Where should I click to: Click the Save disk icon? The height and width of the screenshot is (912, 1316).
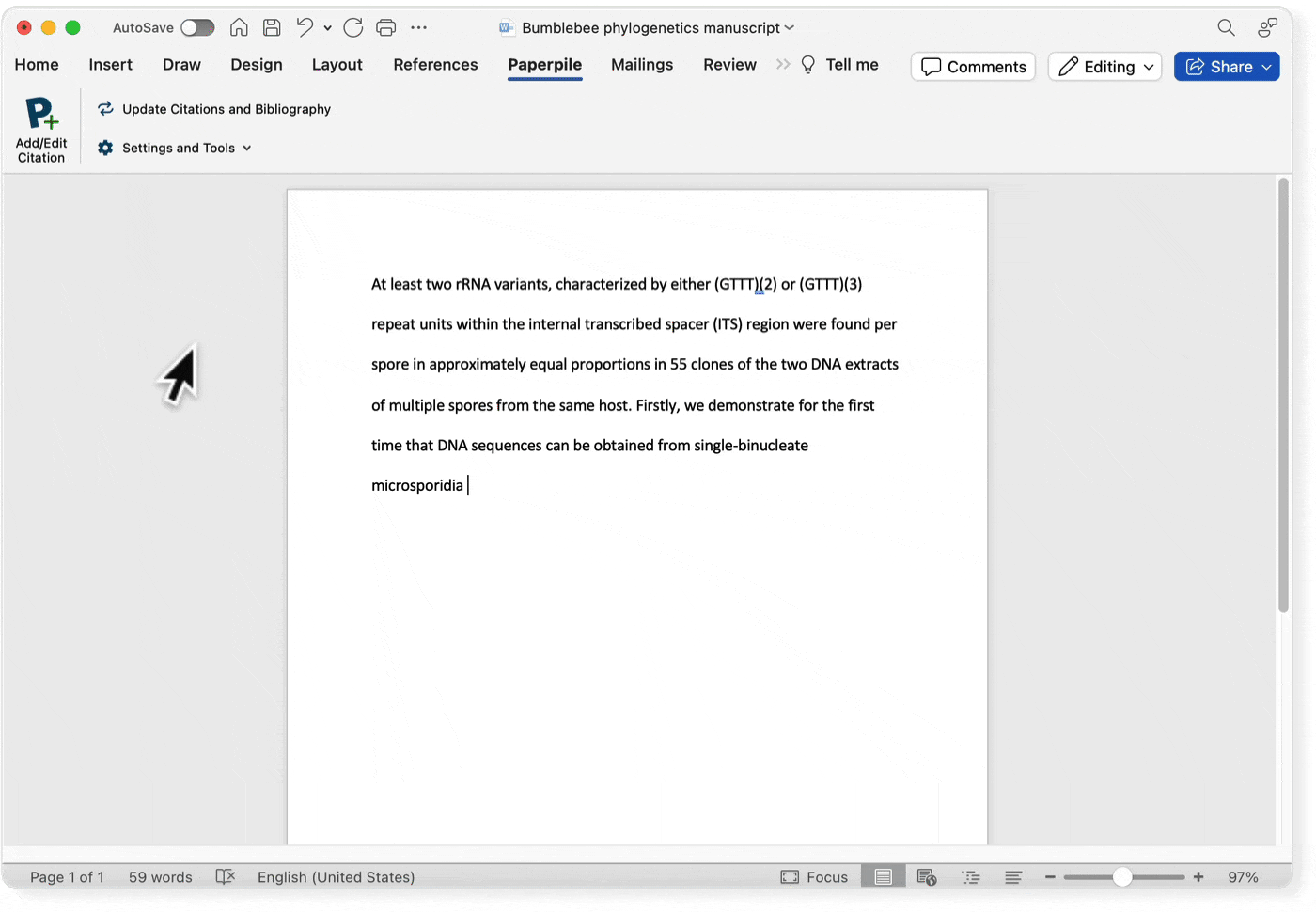tap(272, 27)
